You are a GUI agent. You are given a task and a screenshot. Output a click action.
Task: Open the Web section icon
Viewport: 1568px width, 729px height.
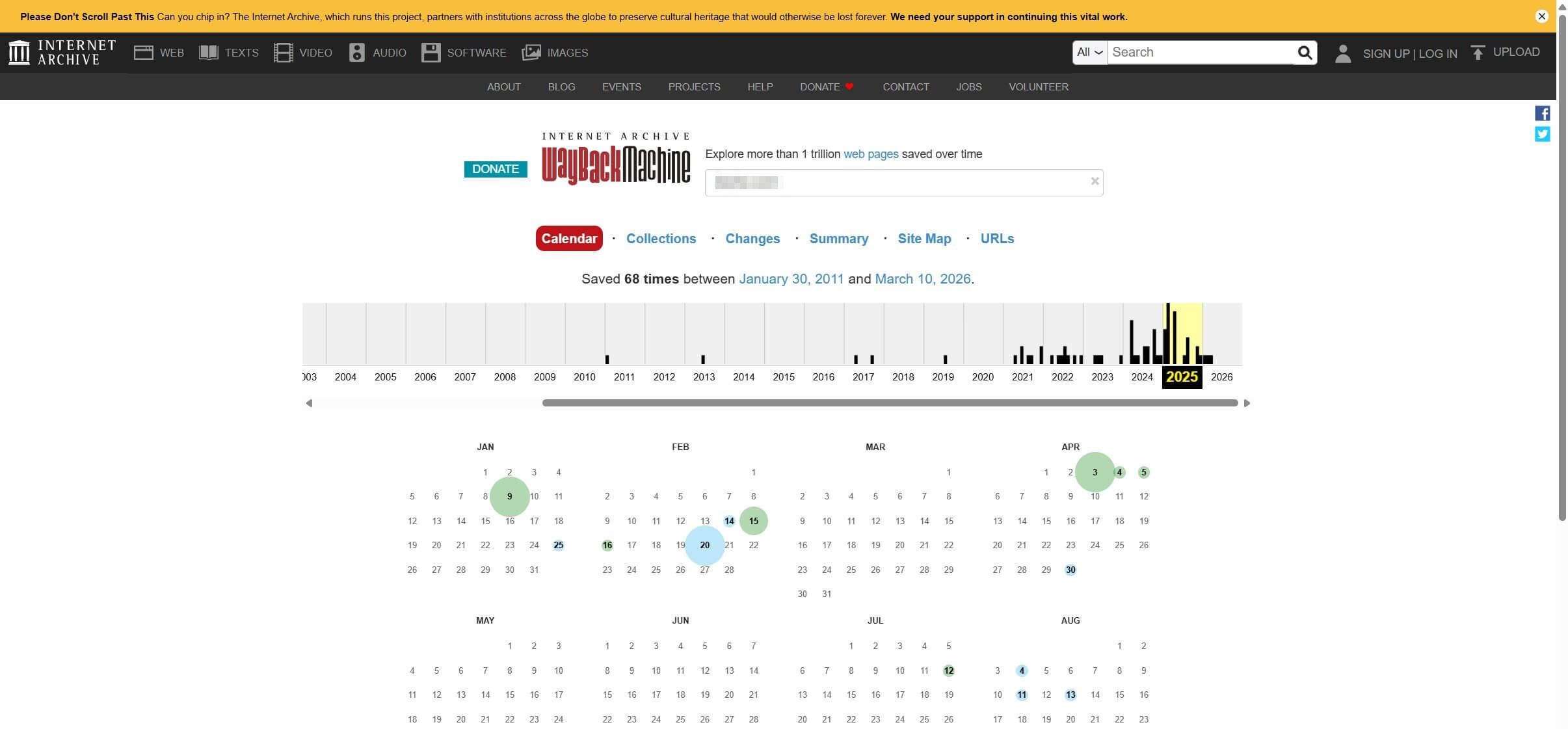tap(143, 53)
